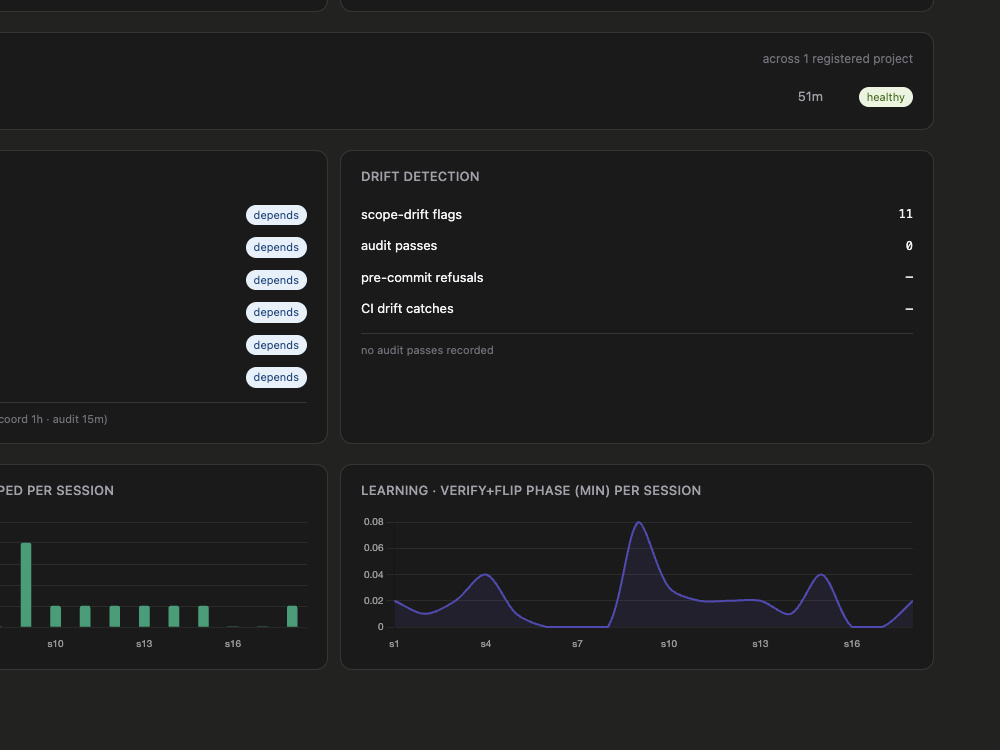Click the "s7" x-axis label in line chart
The height and width of the screenshot is (750, 1000).
577,643
